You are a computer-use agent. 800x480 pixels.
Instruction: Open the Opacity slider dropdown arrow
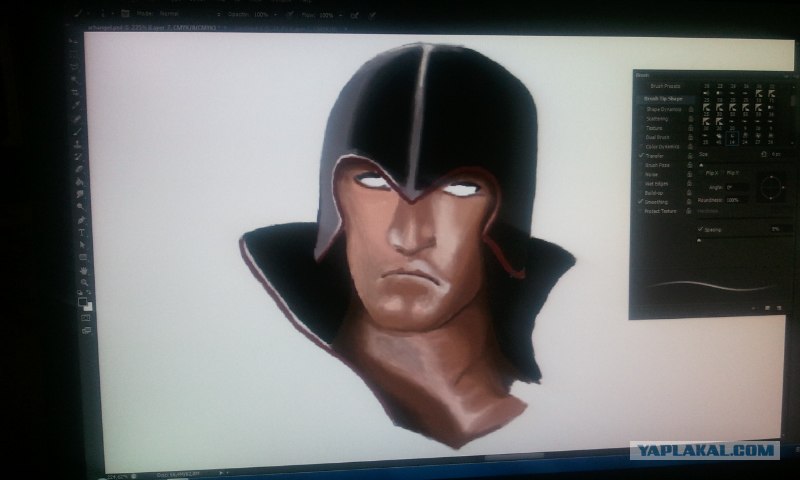pos(276,14)
